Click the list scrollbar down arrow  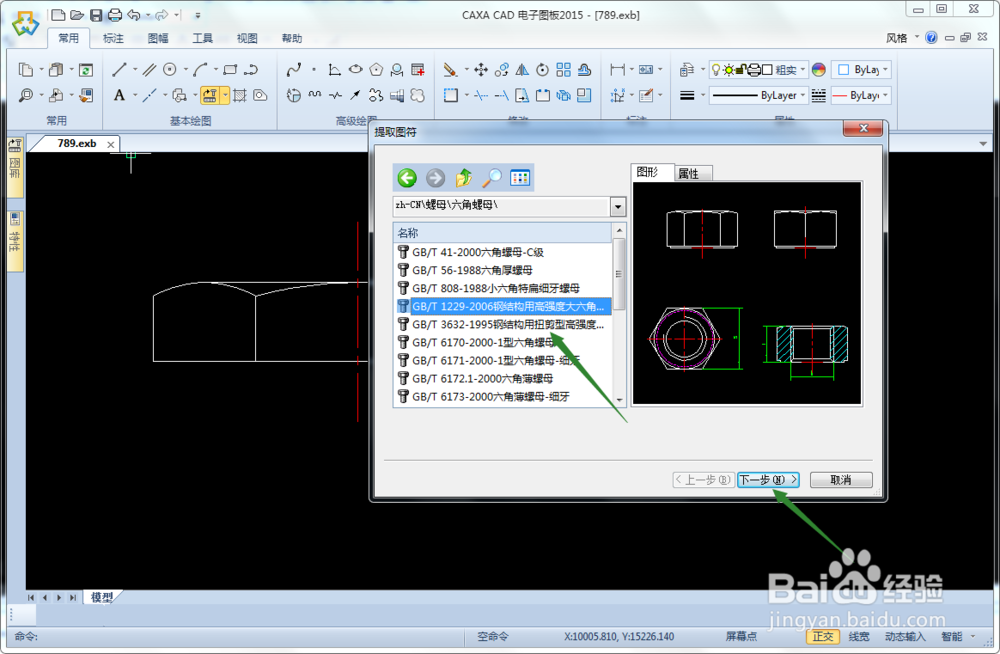coord(619,400)
